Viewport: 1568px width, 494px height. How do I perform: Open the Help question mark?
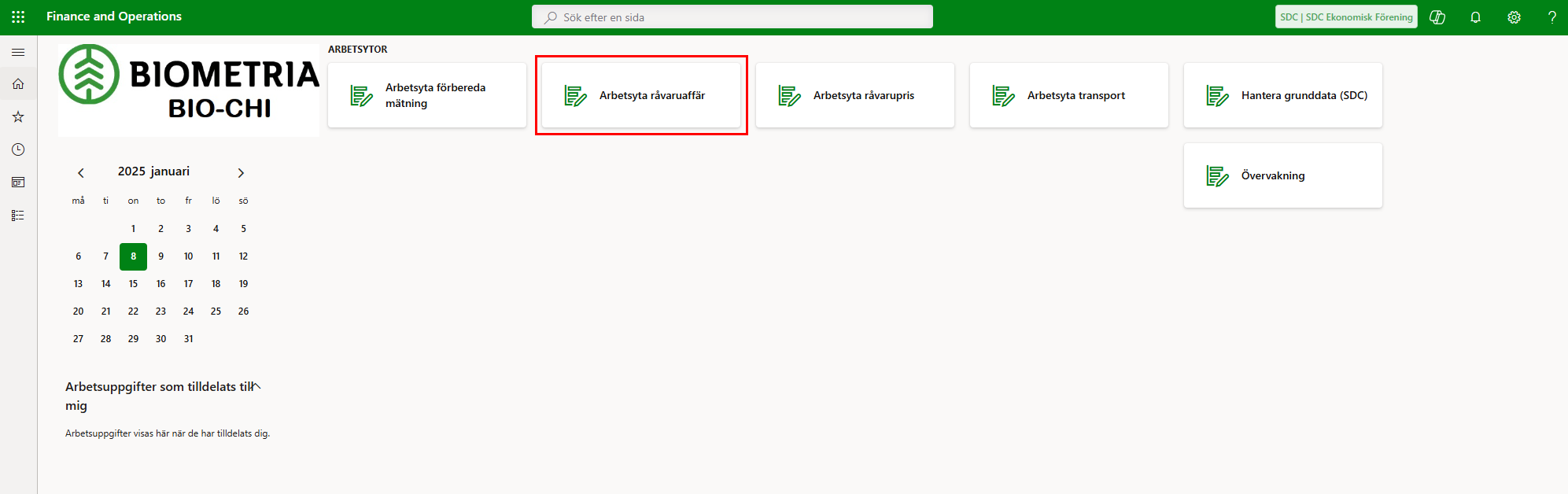[x=1551, y=17]
